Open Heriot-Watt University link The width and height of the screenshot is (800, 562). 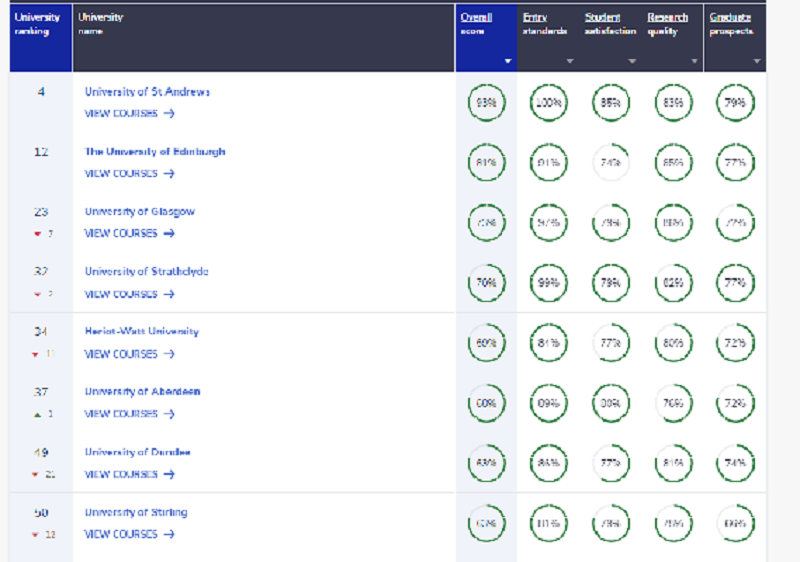tap(141, 331)
